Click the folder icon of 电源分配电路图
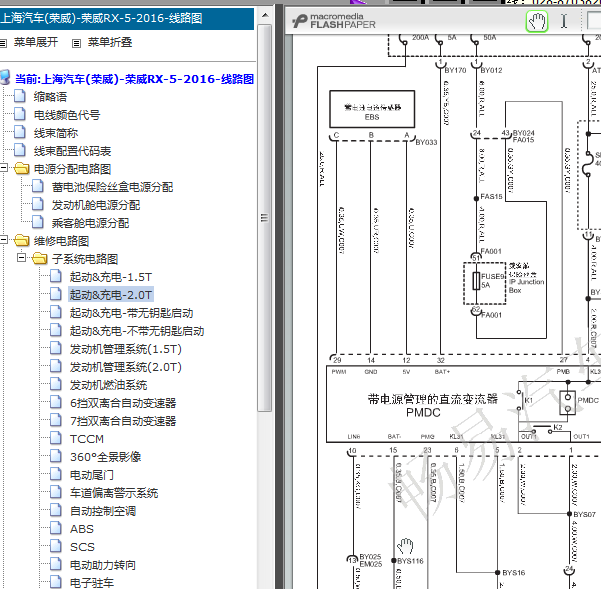The width and height of the screenshot is (601, 589). 21,169
